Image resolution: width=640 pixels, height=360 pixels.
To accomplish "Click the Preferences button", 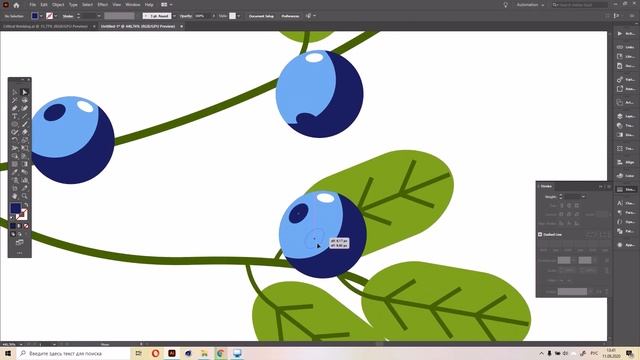I will pos(290,16).
